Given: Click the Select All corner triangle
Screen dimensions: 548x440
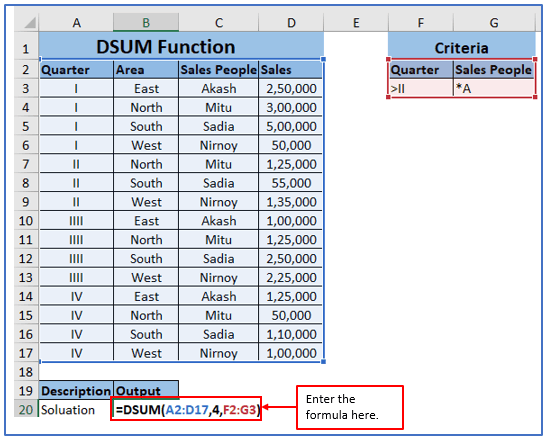Looking at the screenshot, I should (30, 23).
